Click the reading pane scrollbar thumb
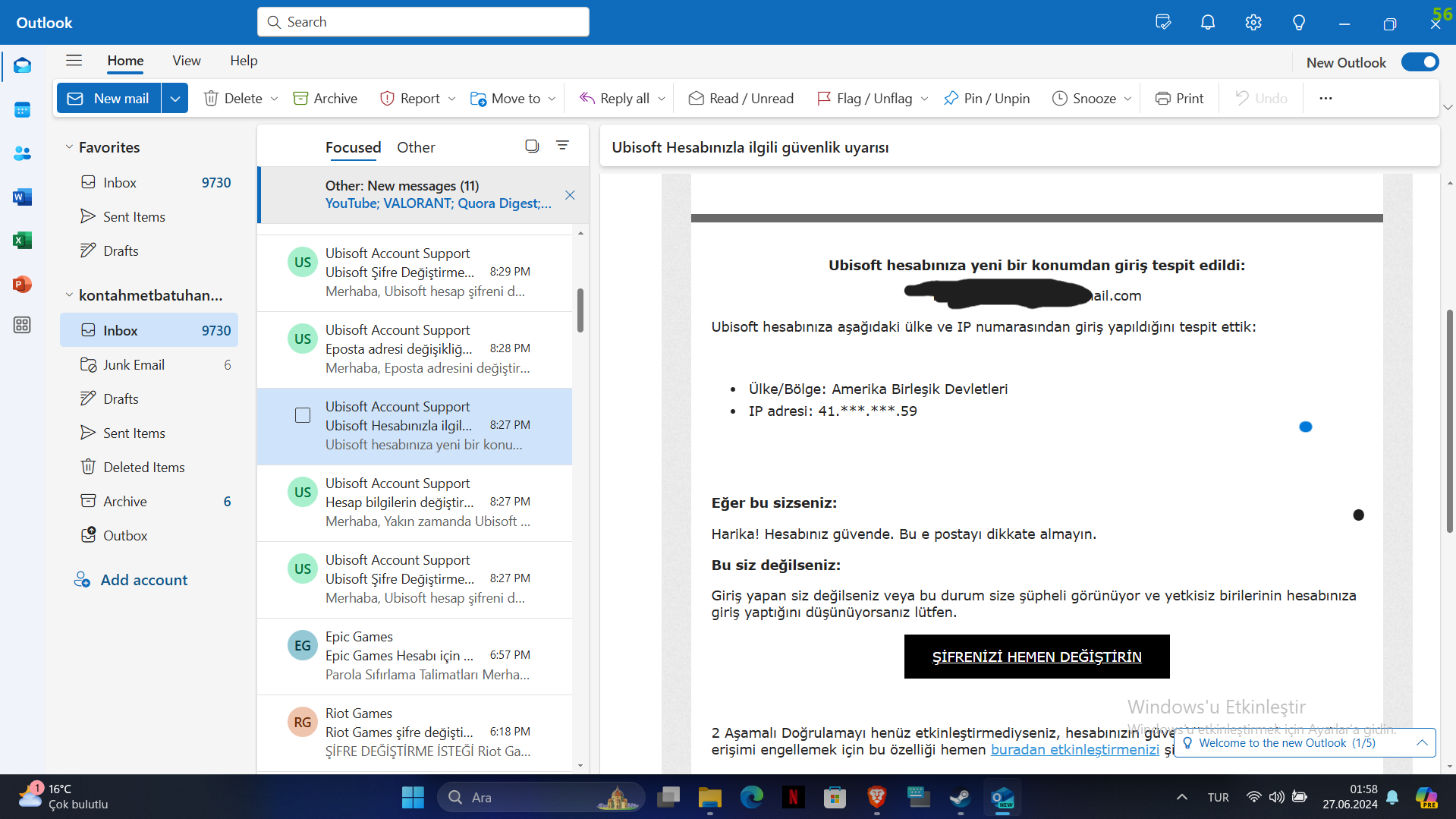The image size is (1456, 819). pos(1450,420)
